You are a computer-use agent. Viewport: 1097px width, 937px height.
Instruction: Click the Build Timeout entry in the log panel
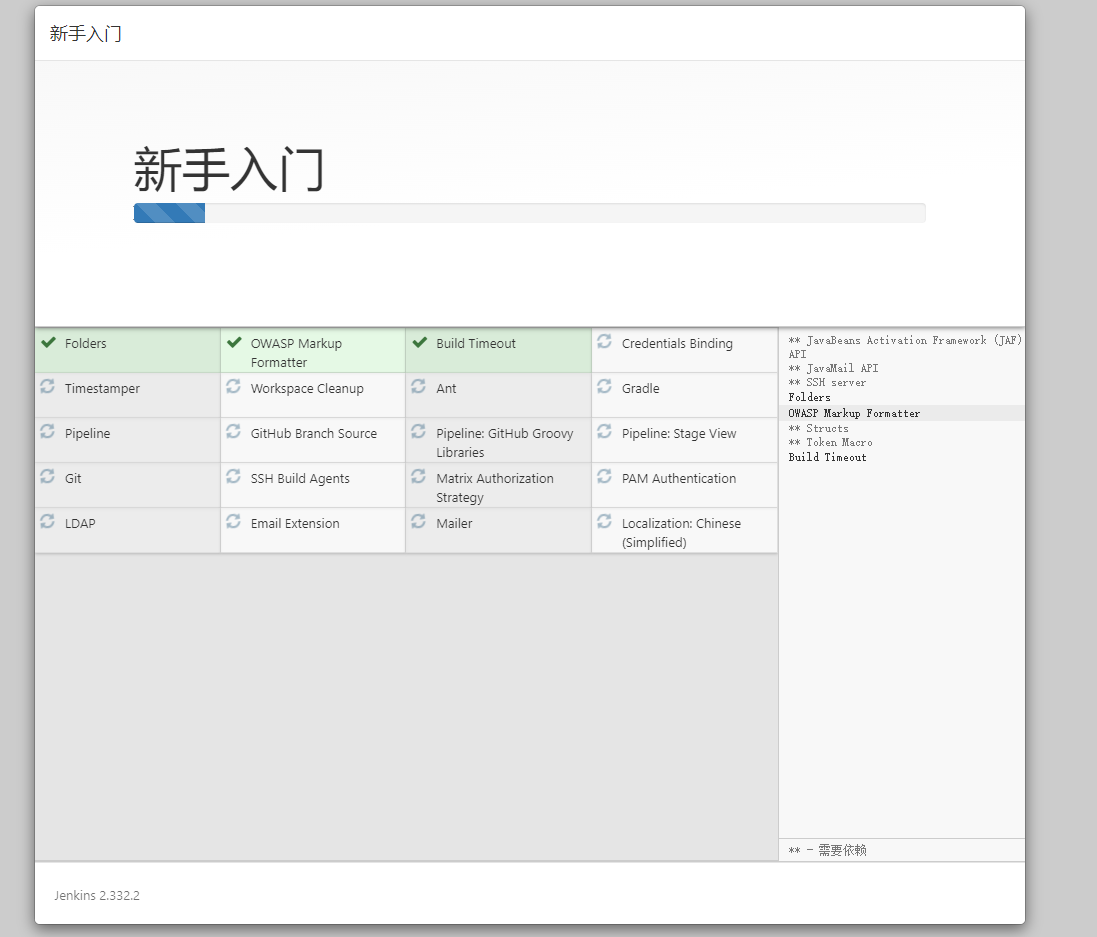coord(827,457)
